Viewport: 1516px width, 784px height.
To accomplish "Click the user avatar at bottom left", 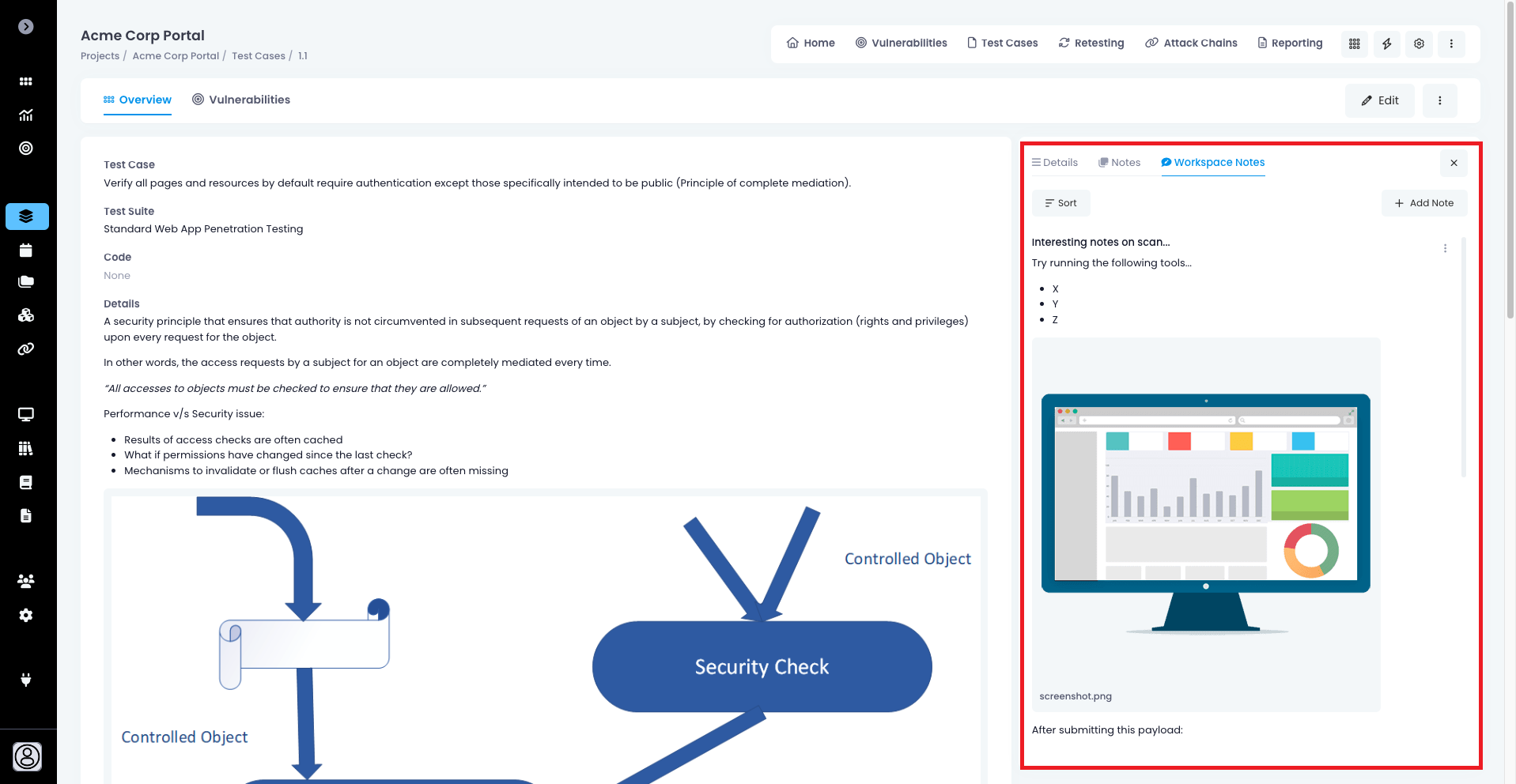I will [28, 756].
